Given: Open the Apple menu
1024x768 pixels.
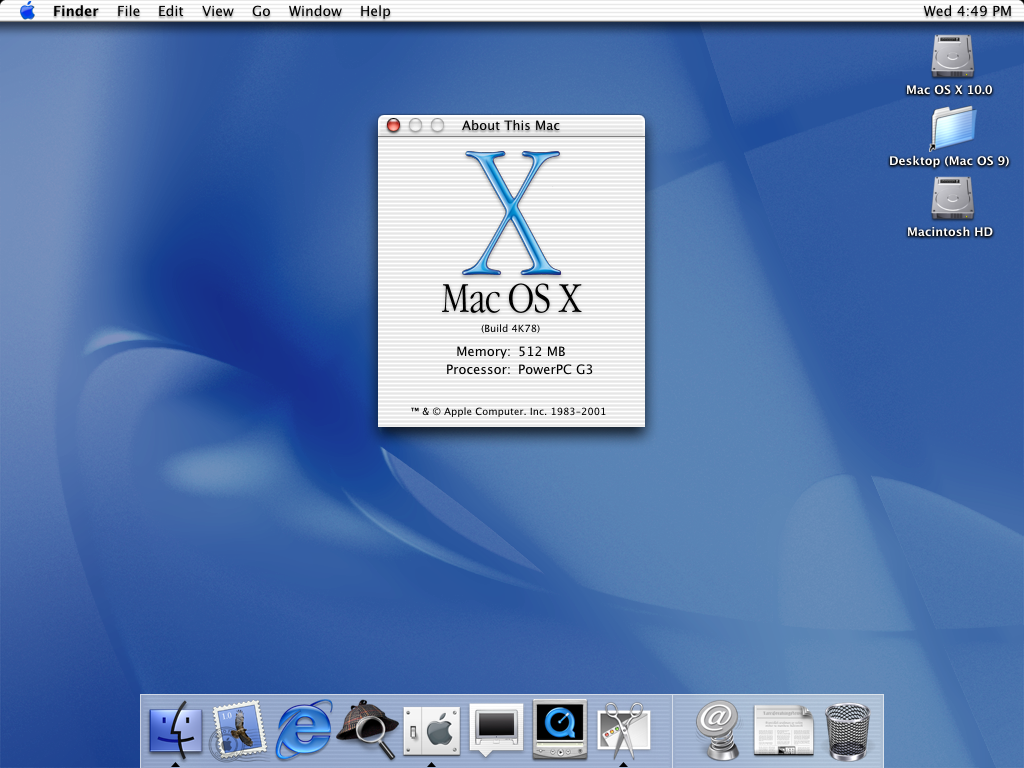Looking at the screenshot, I should click(27, 11).
